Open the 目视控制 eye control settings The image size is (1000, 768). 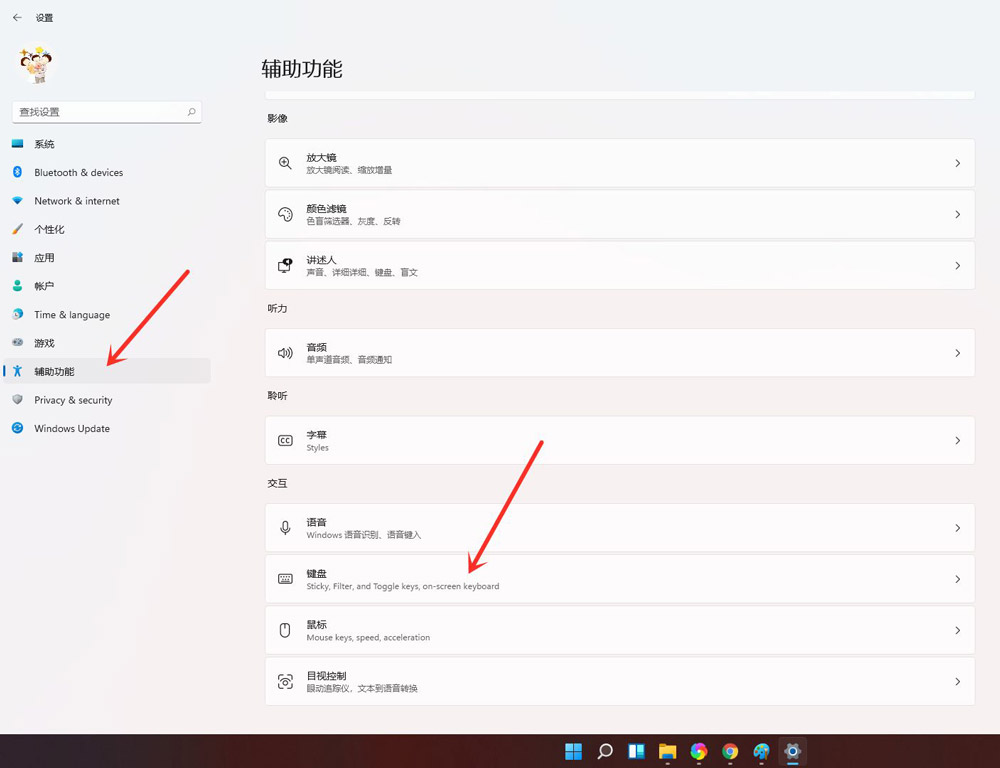tap(620, 681)
